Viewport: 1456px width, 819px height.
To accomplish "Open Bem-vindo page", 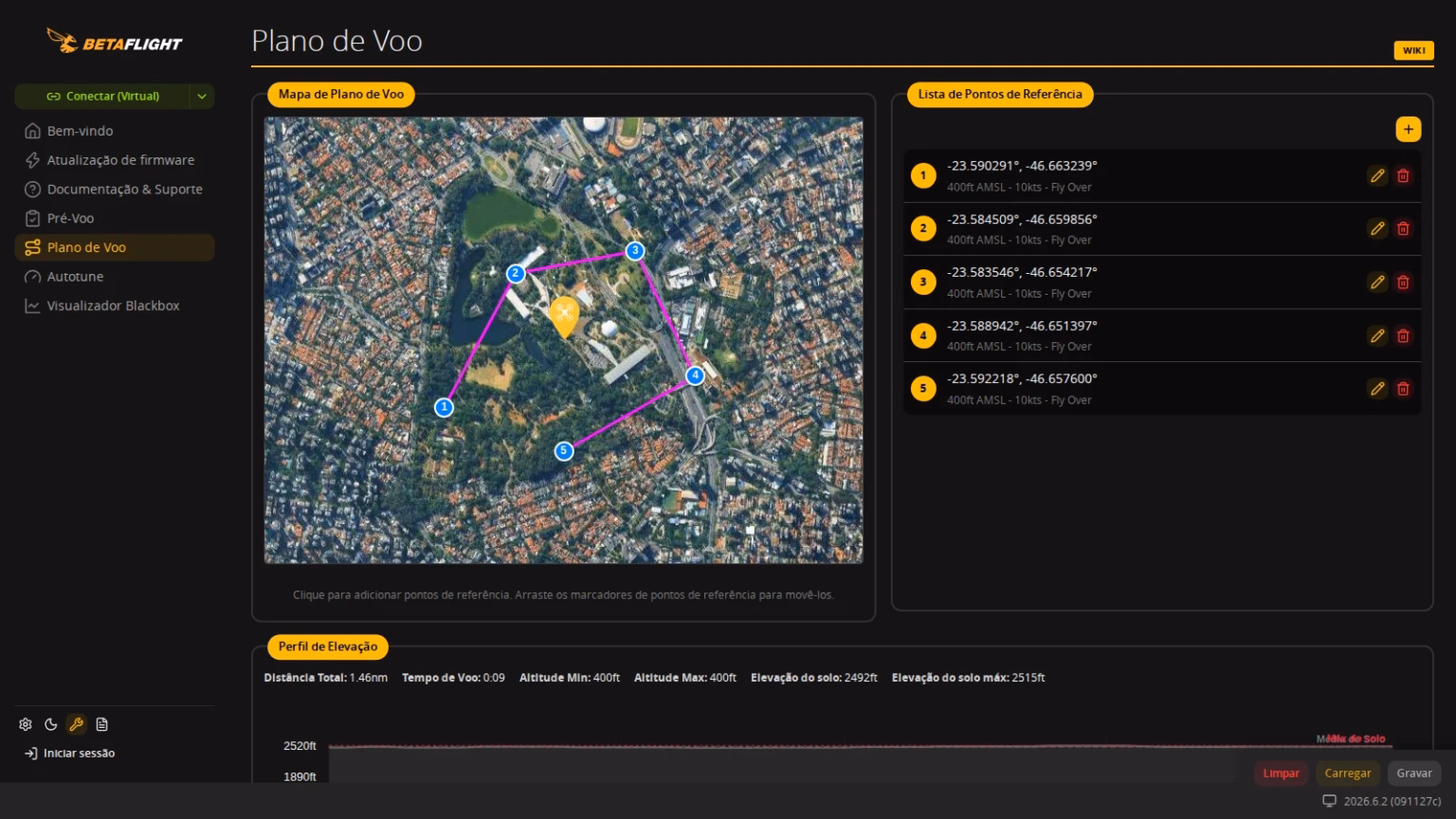I will 115,131.
